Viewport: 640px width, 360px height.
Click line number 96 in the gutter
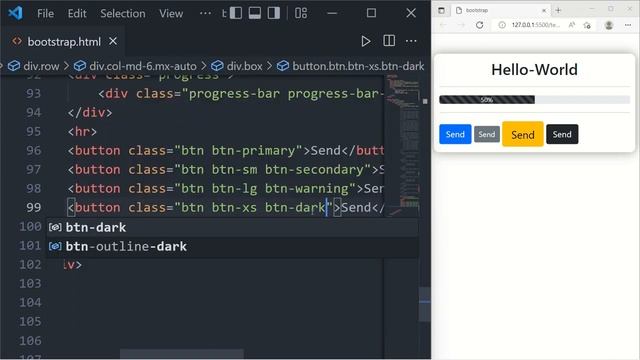coord(33,151)
